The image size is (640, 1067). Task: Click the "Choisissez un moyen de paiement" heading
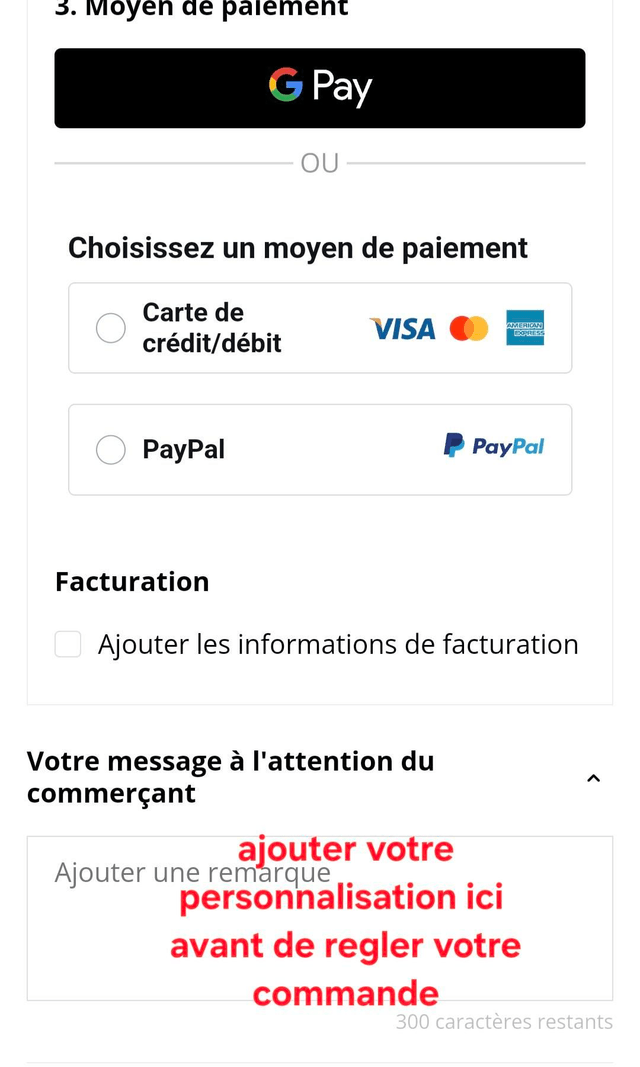click(298, 248)
